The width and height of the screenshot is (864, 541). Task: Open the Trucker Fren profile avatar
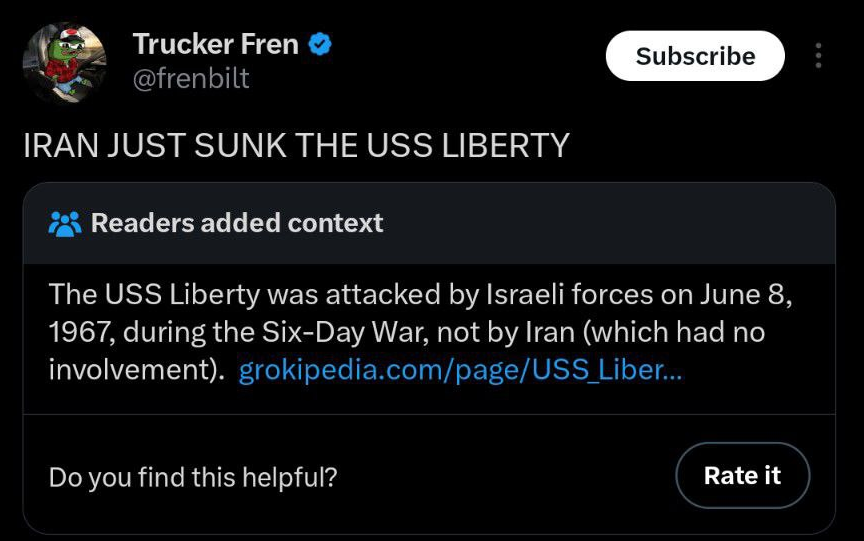pos(65,62)
